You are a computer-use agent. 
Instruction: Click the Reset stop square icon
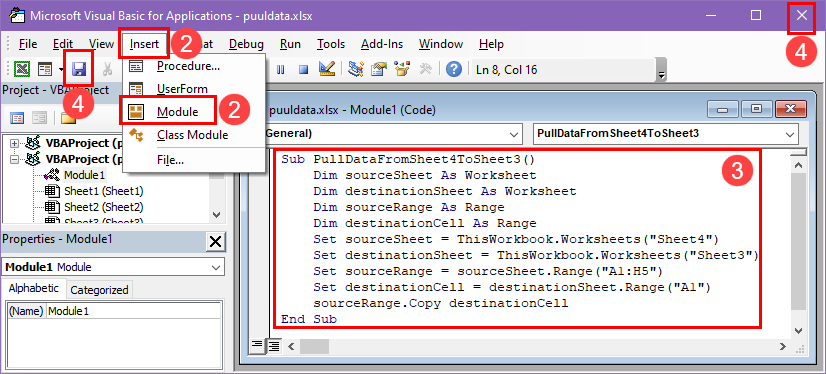tap(303, 70)
